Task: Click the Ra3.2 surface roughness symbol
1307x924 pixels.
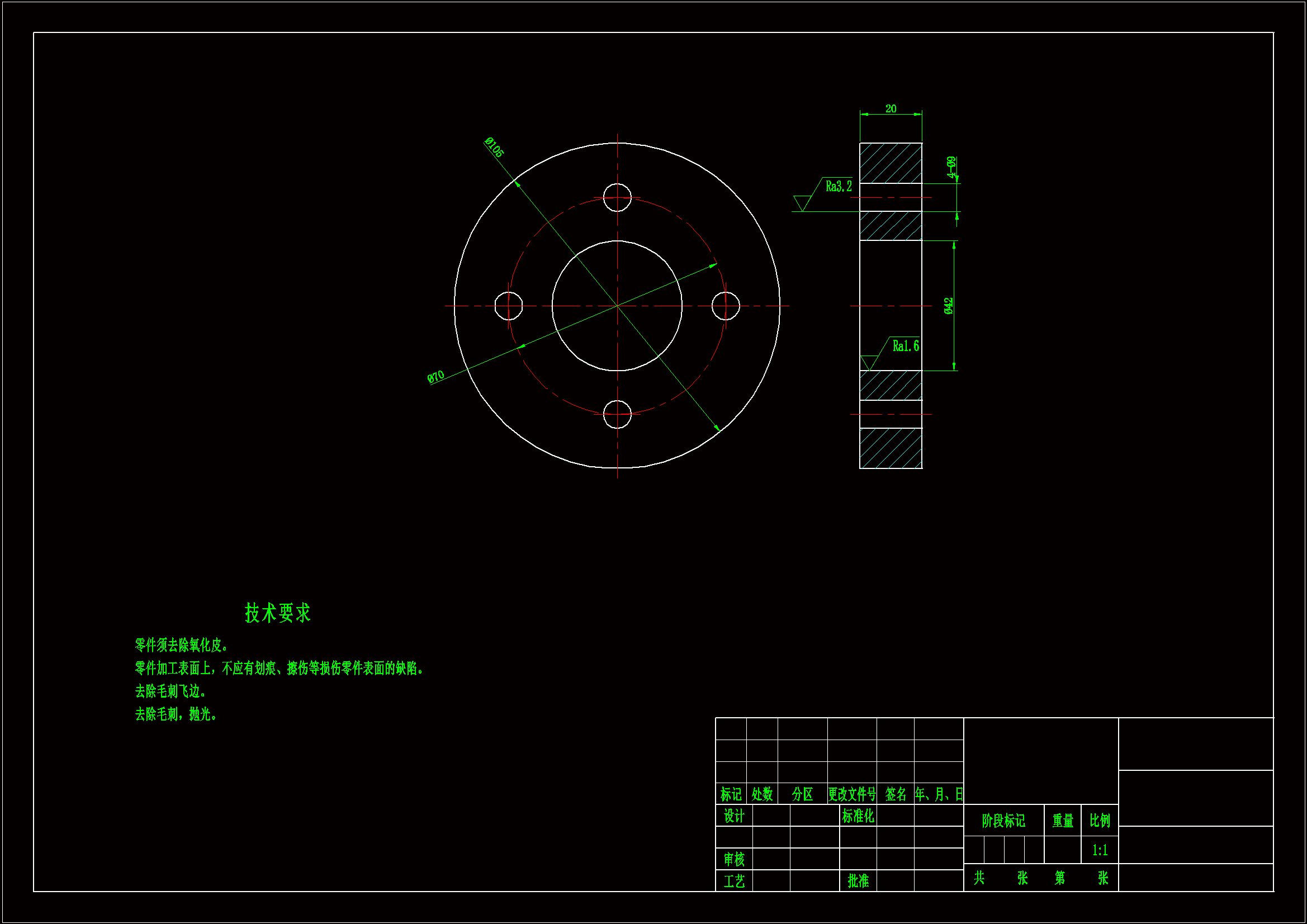Action: [838, 187]
